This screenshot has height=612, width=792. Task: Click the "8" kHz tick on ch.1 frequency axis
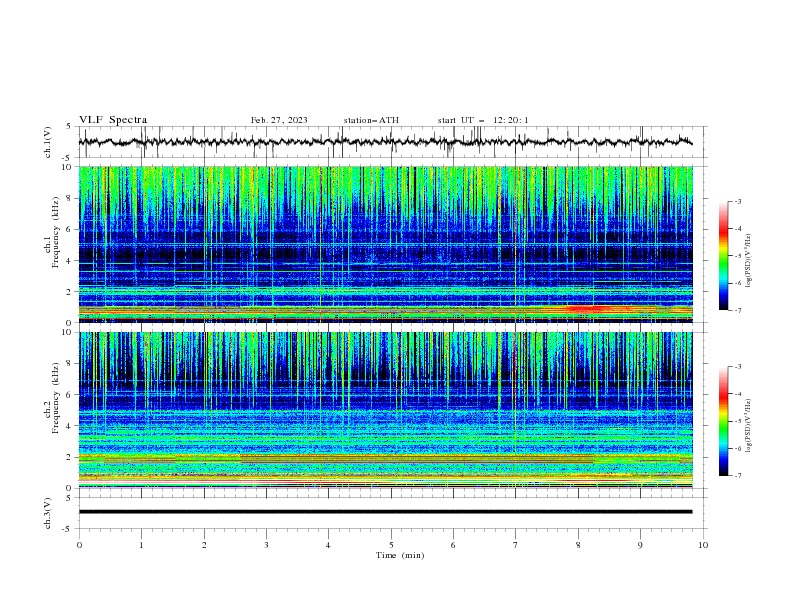click(71, 198)
